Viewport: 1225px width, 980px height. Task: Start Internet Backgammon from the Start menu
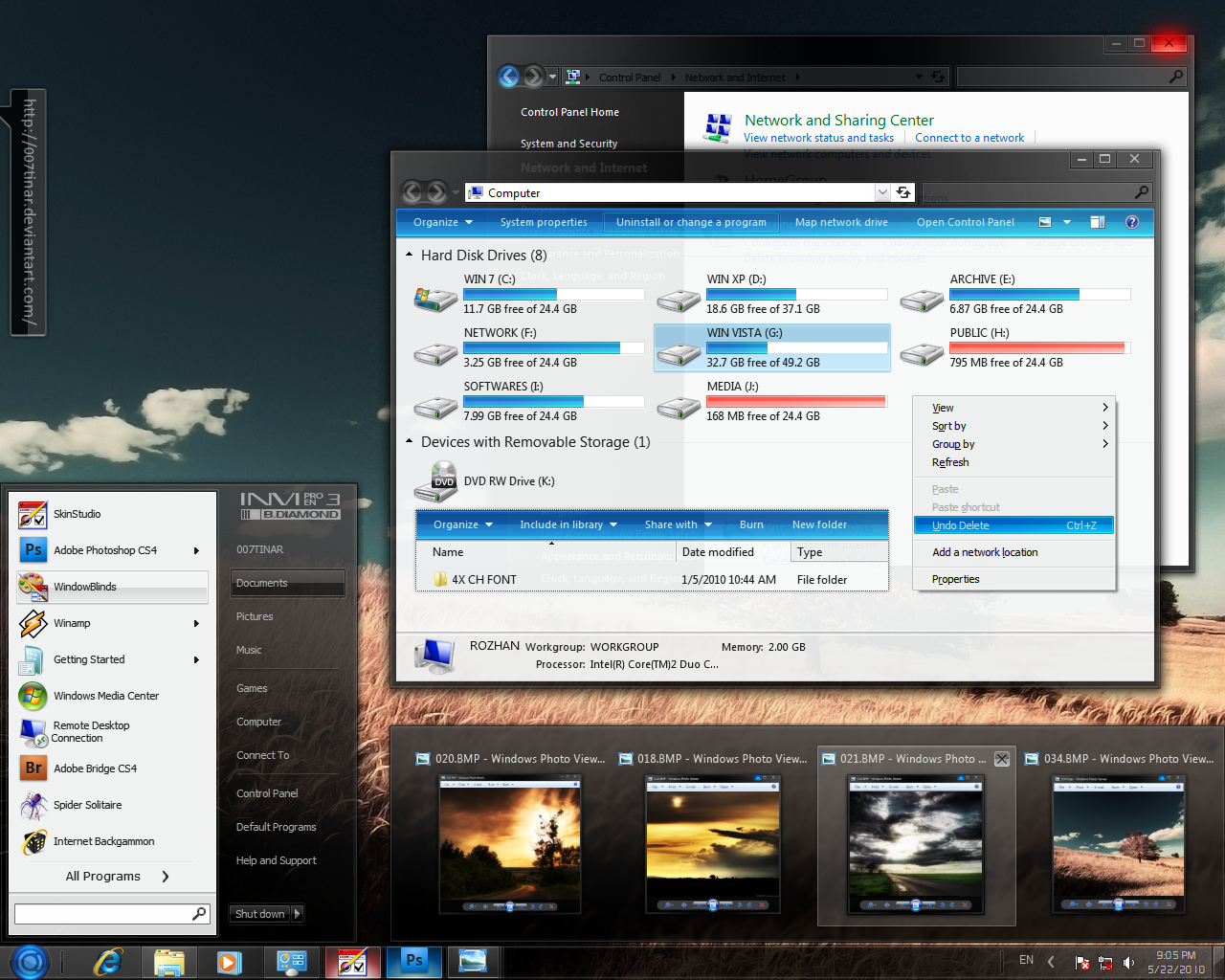click(112, 841)
